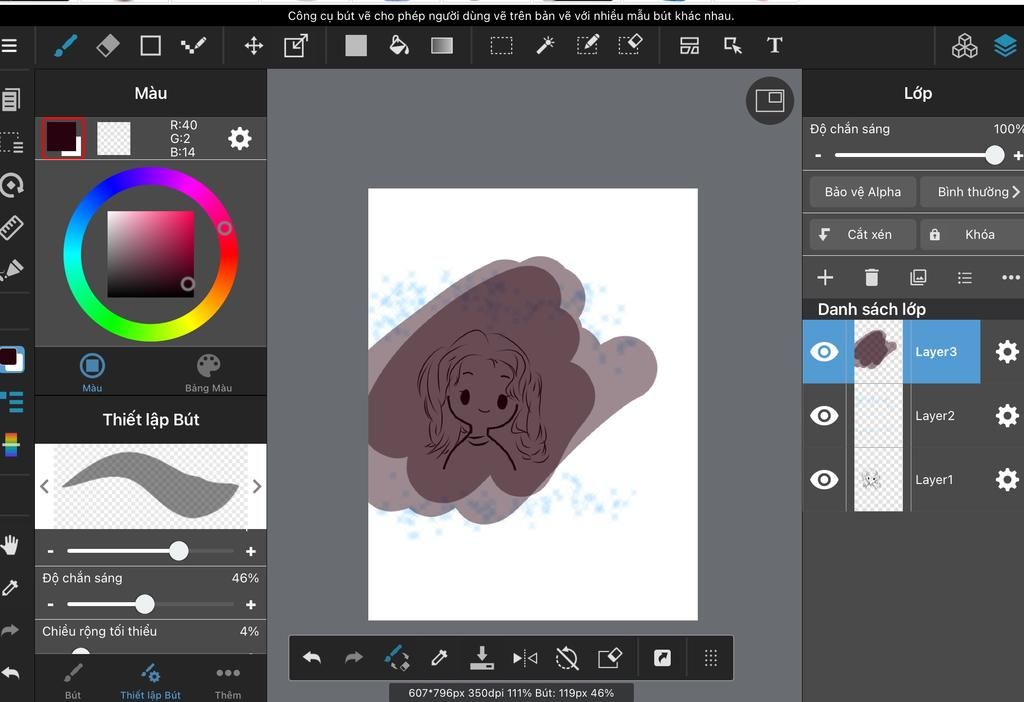The width and height of the screenshot is (1024, 702).
Task: Activate the Text tool
Action: tap(775, 46)
